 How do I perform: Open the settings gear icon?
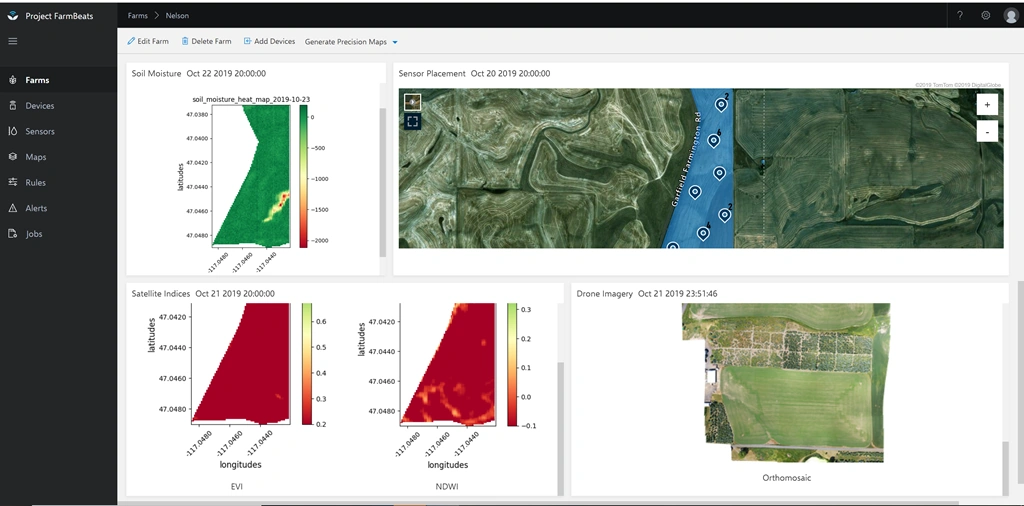click(985, 16)
